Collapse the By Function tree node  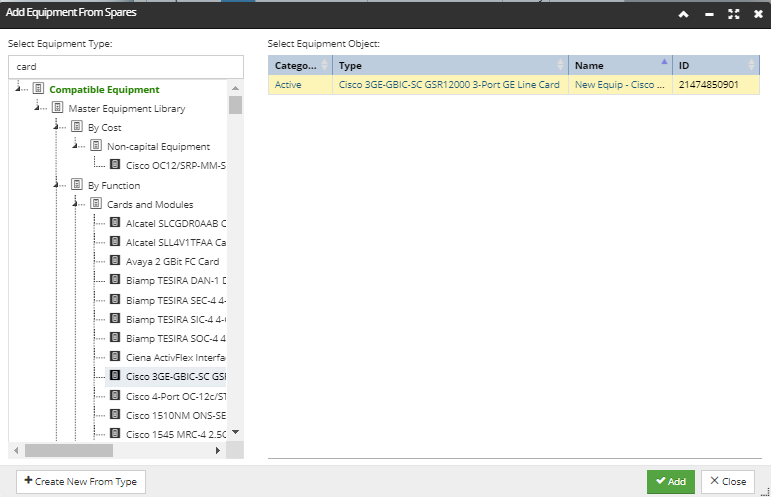click(58, 185)
